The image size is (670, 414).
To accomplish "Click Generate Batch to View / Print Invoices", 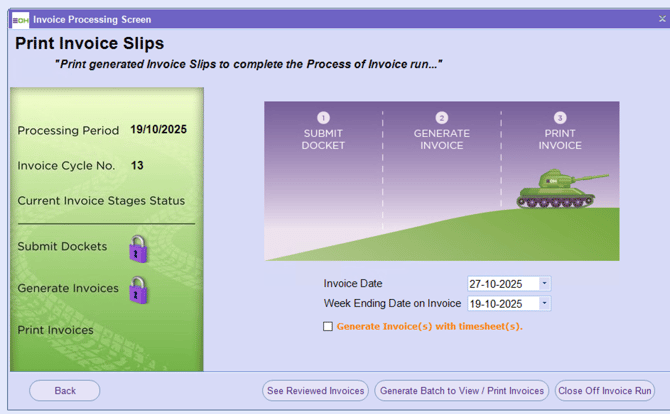I will pyautogui.click(x=461, y=391).
